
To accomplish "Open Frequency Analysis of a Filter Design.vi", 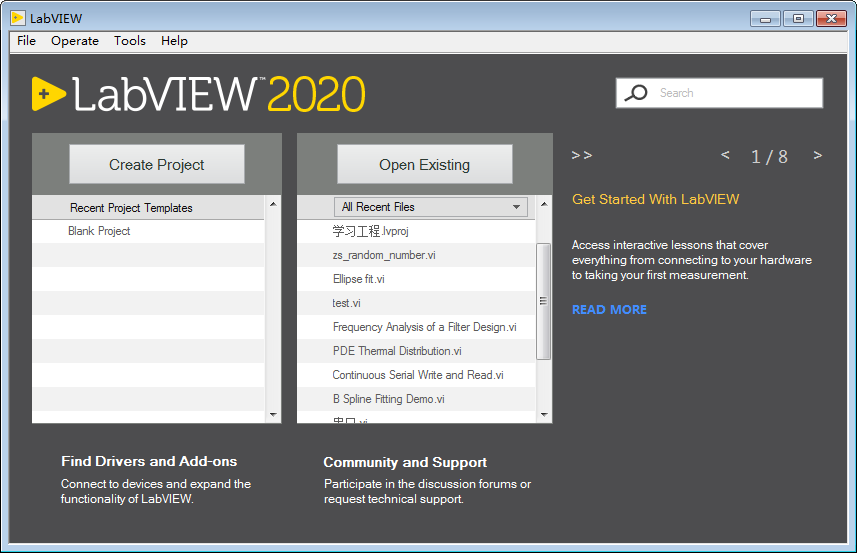I will point(416,327).
